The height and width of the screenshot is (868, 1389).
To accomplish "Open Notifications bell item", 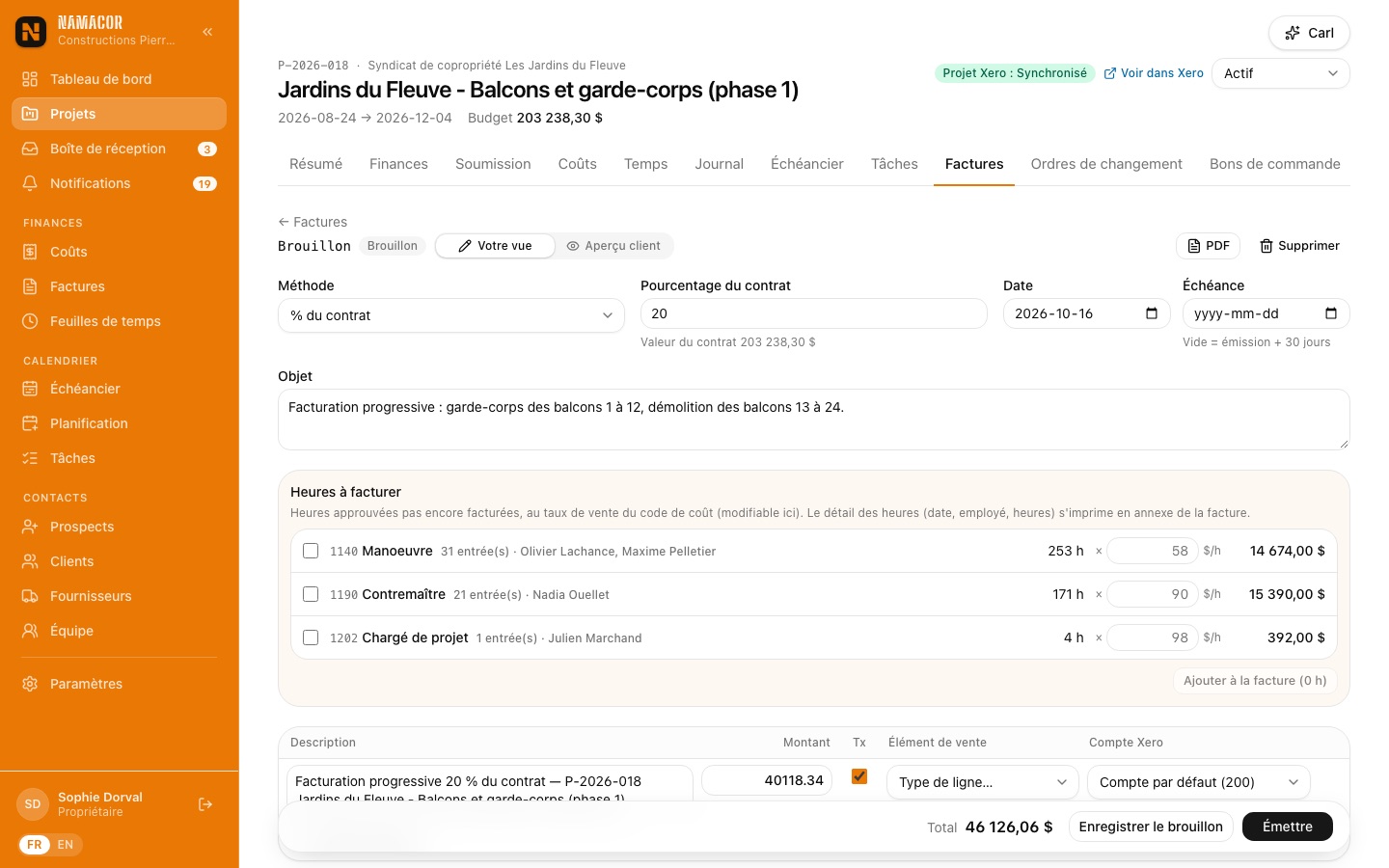I will point(119,183).
